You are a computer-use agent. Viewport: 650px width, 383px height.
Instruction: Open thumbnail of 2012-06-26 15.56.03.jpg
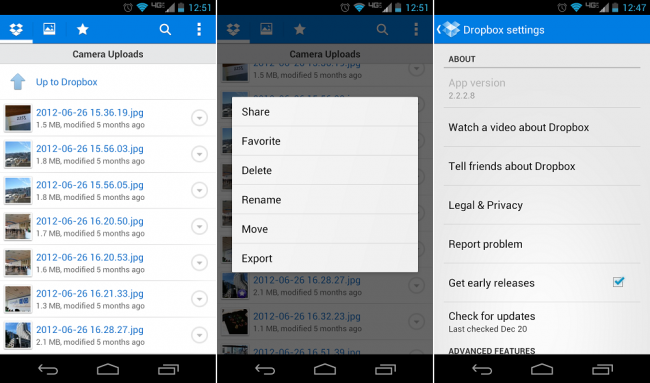click(18, 154)
